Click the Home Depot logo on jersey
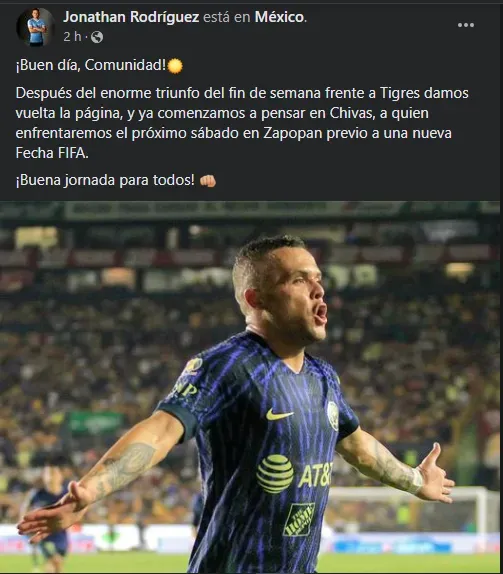 299,520
